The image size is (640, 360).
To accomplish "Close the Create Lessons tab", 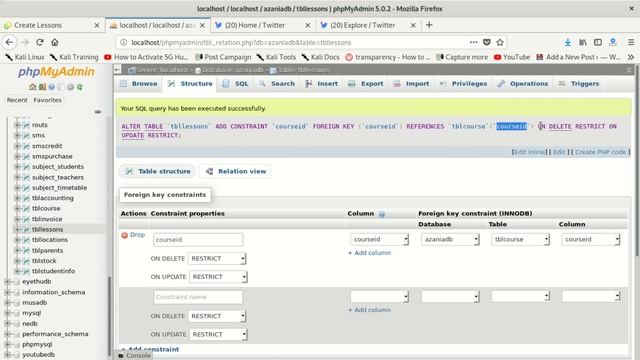I will coord(97,25).
